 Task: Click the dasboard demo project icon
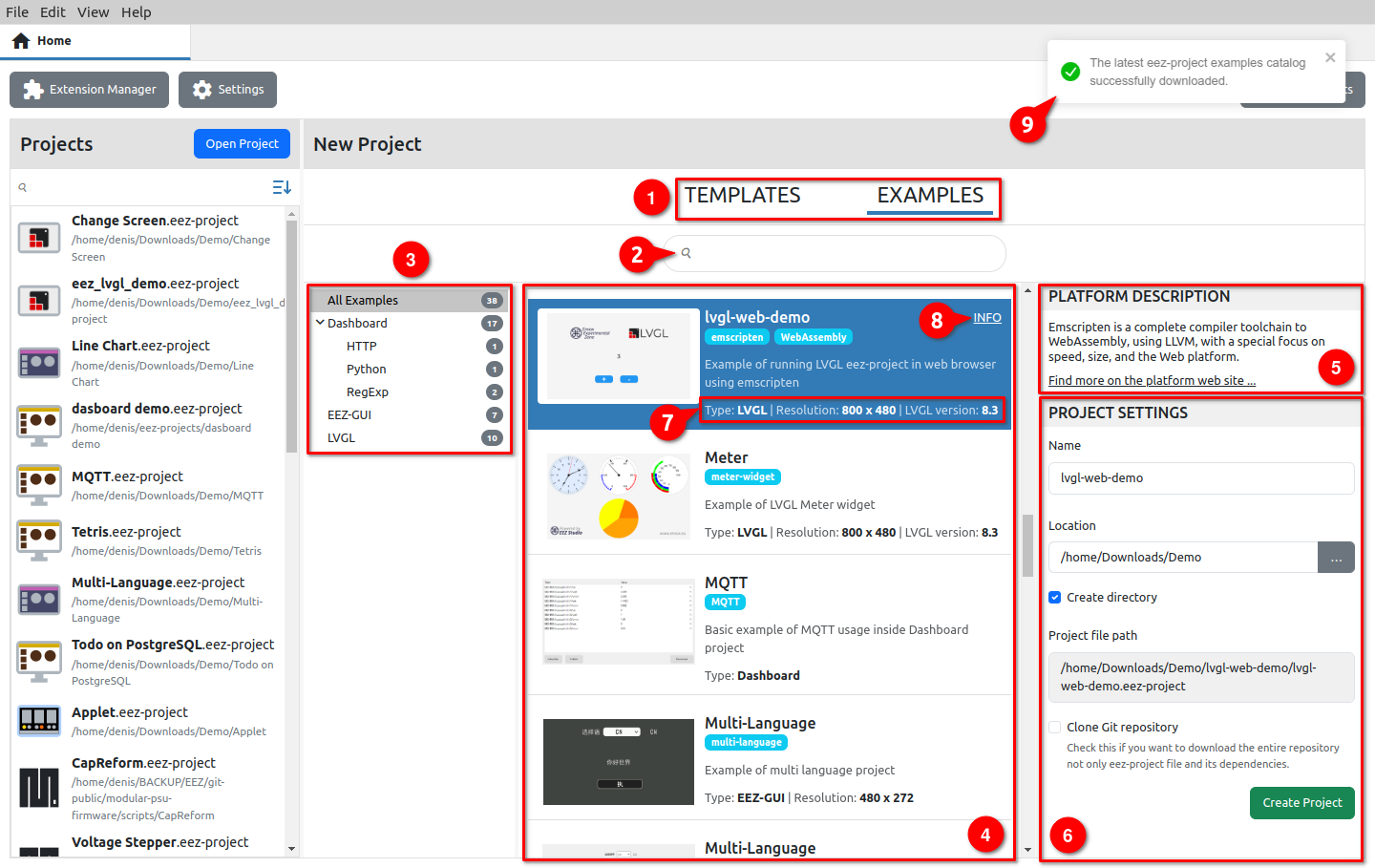(39, 426)
